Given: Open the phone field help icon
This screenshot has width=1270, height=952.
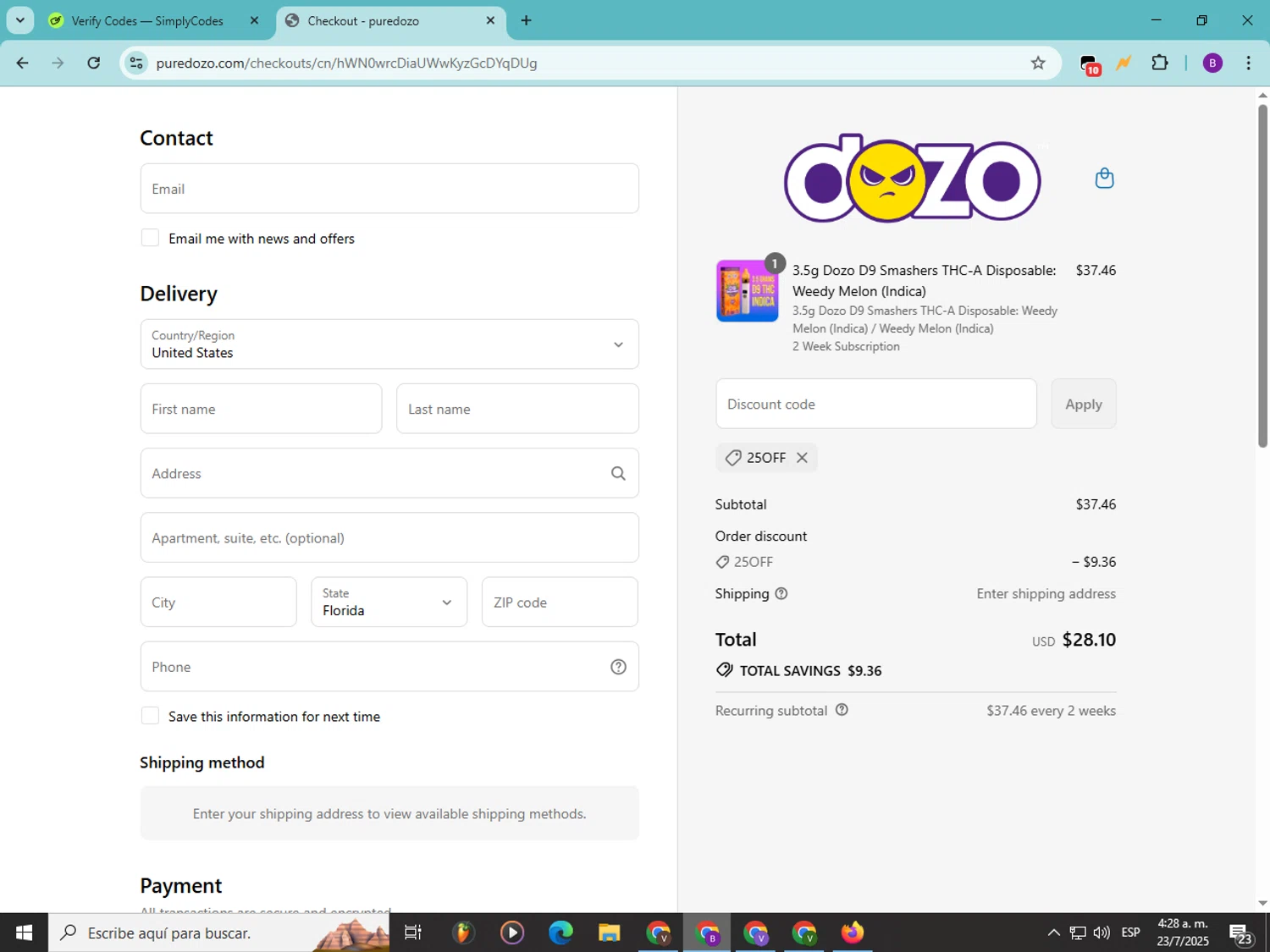Looking at the screenshot, I should [x=618, y=667].
